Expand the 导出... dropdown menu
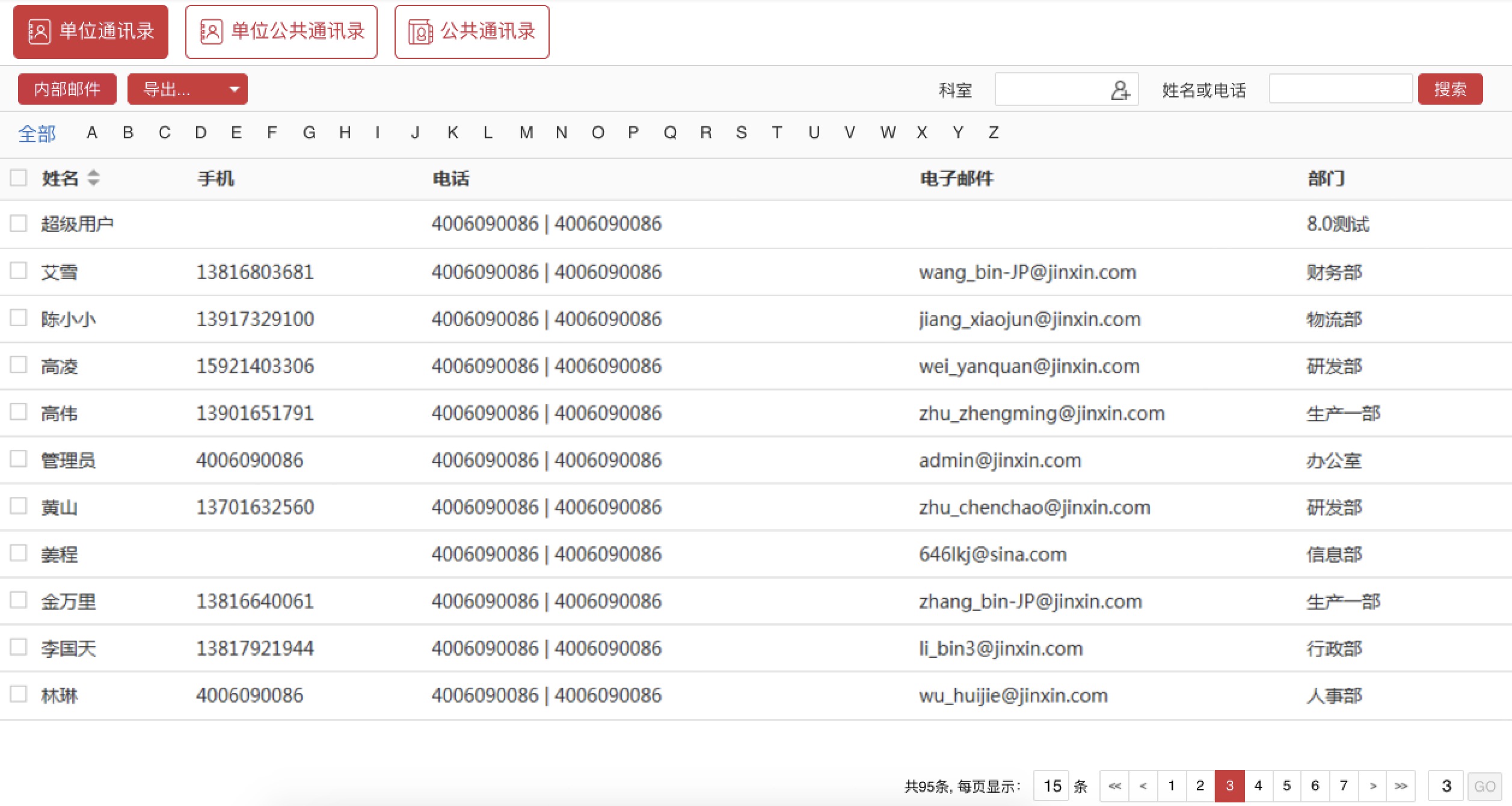The height and width of the screenshot is (806, 1512). 187,90
